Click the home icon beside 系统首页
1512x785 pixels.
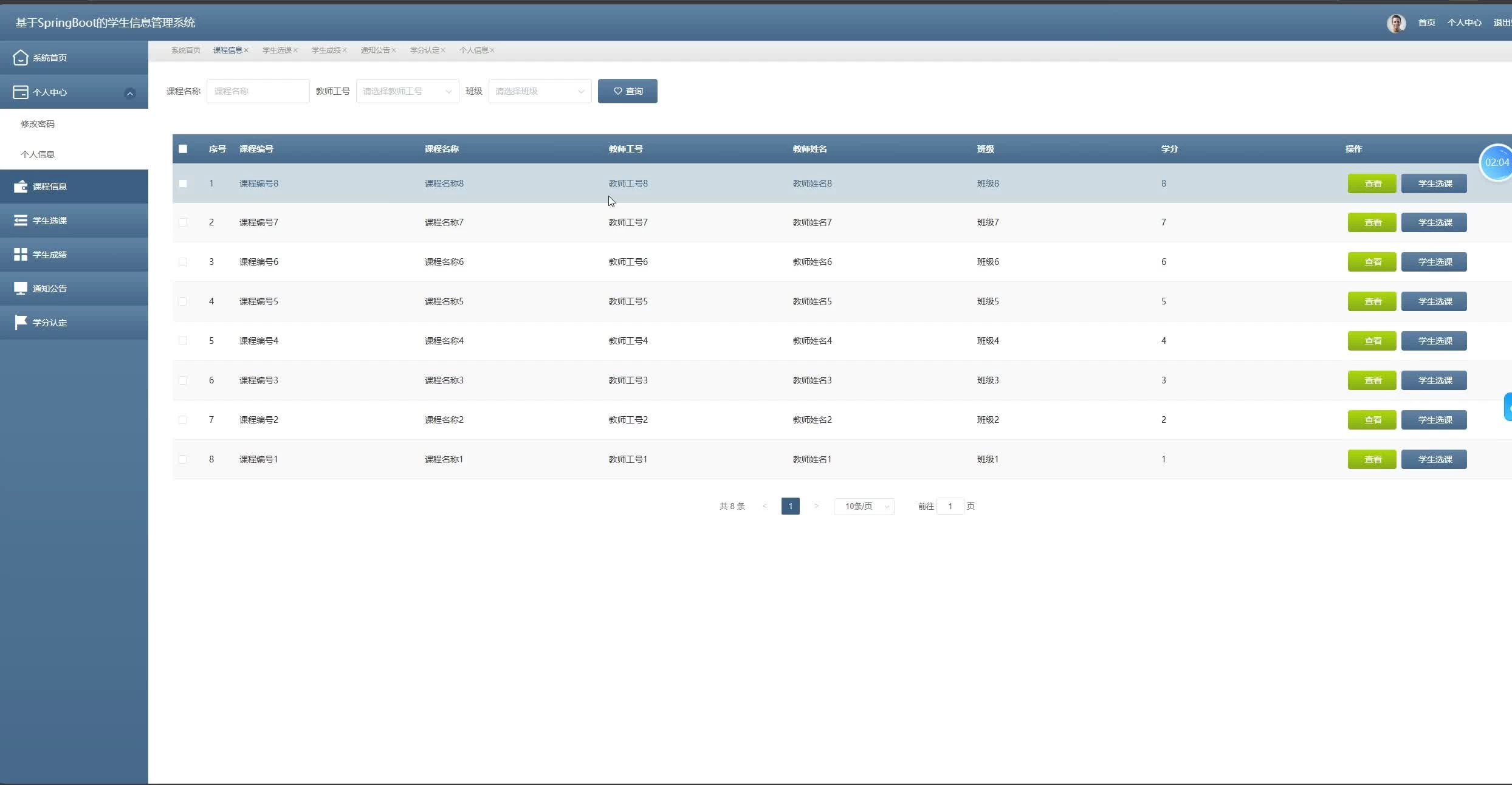click(x=21, y=58)
